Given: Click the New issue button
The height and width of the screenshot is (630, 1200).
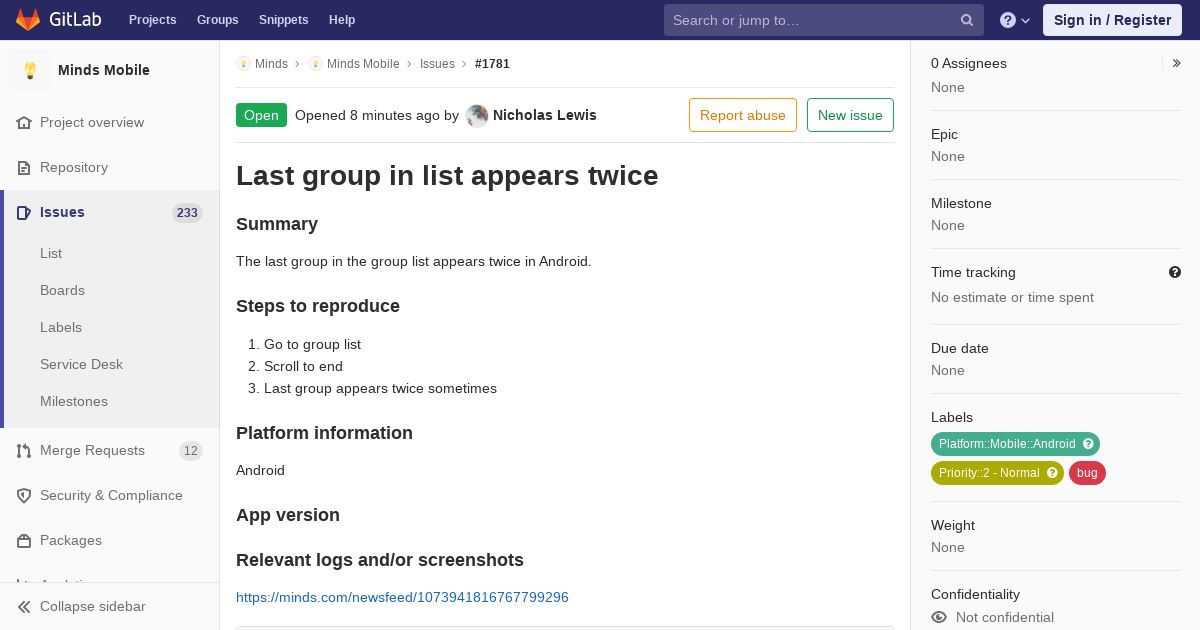Looking at the screenshot, I should [850, 115].
